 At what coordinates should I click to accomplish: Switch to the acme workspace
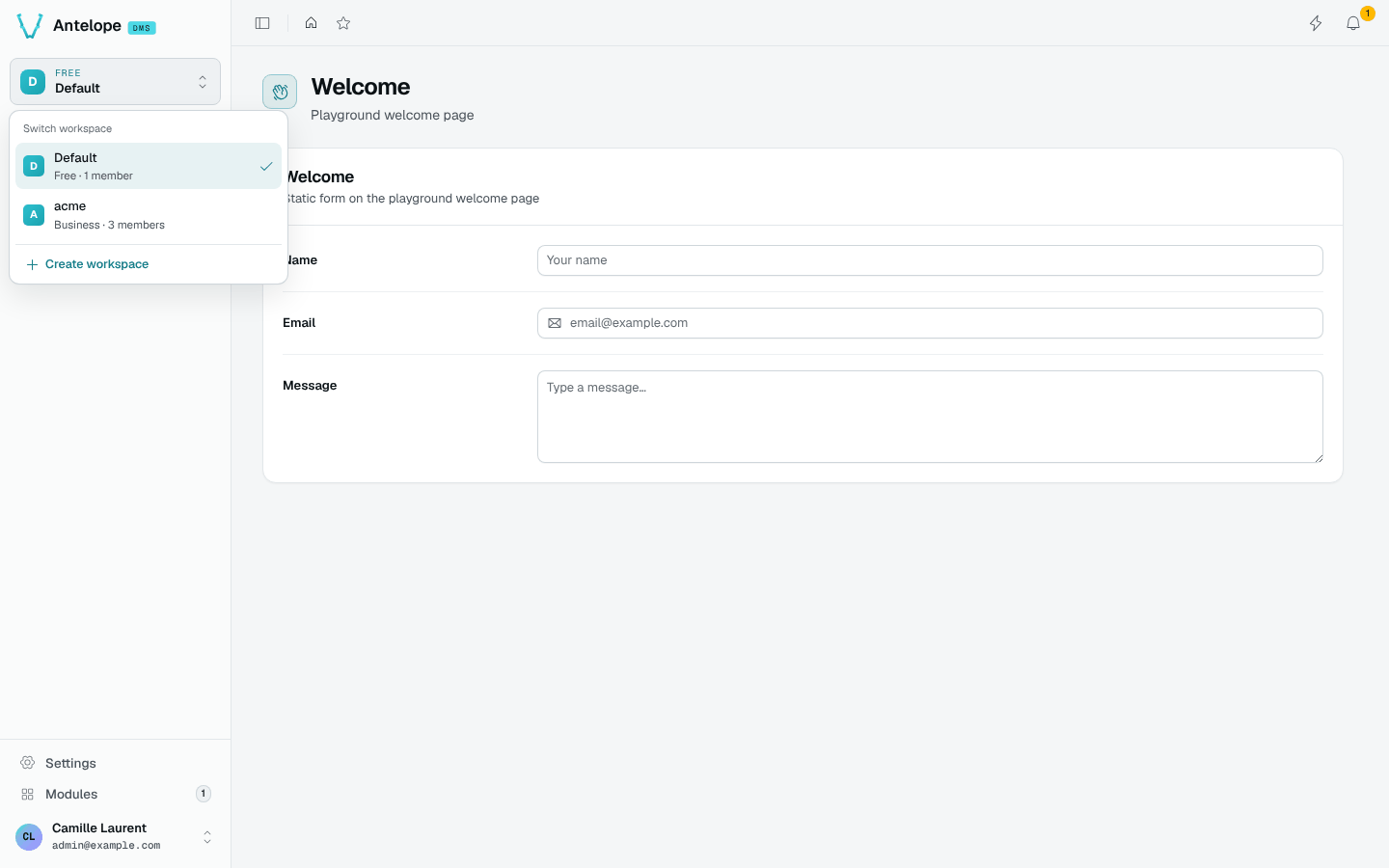pyautogui.click(x=149, y=215)
